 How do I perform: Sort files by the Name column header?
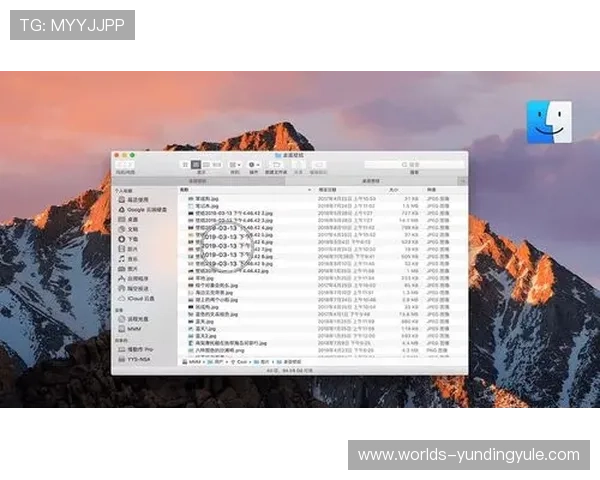click(184, 189)
